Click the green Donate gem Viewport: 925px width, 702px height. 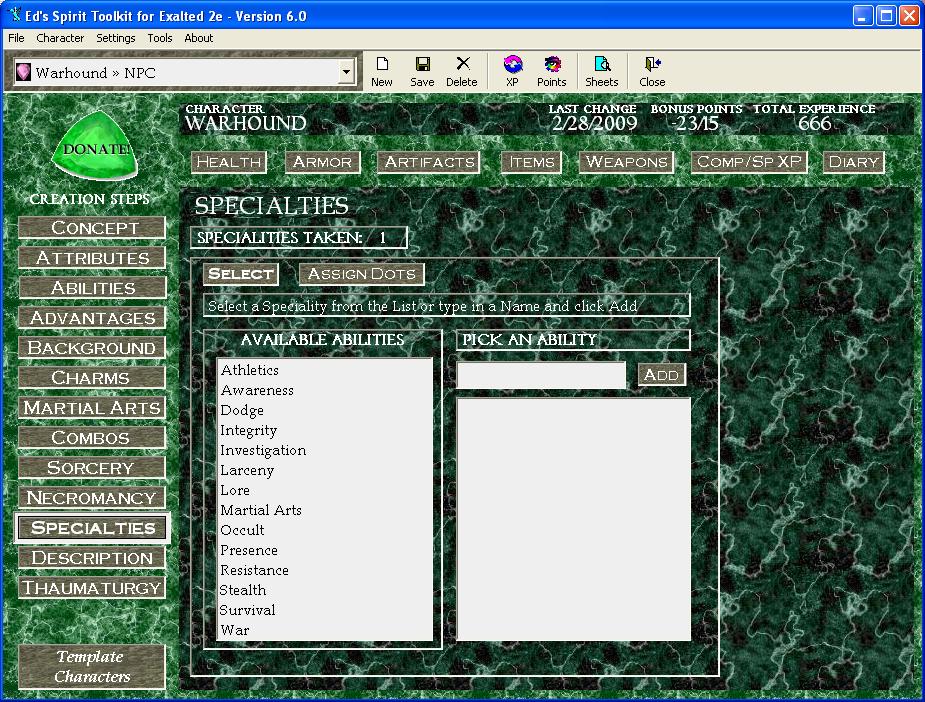click(x=94, y=146)
